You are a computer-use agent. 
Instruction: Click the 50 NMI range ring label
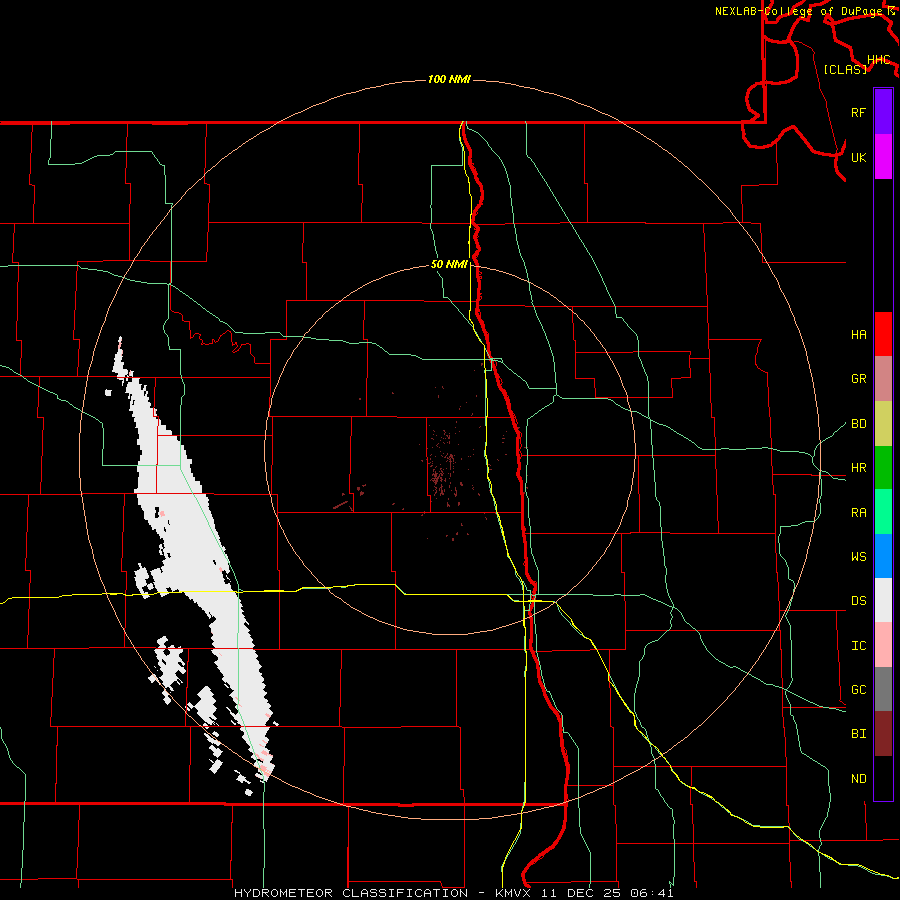tap(449, 265)
